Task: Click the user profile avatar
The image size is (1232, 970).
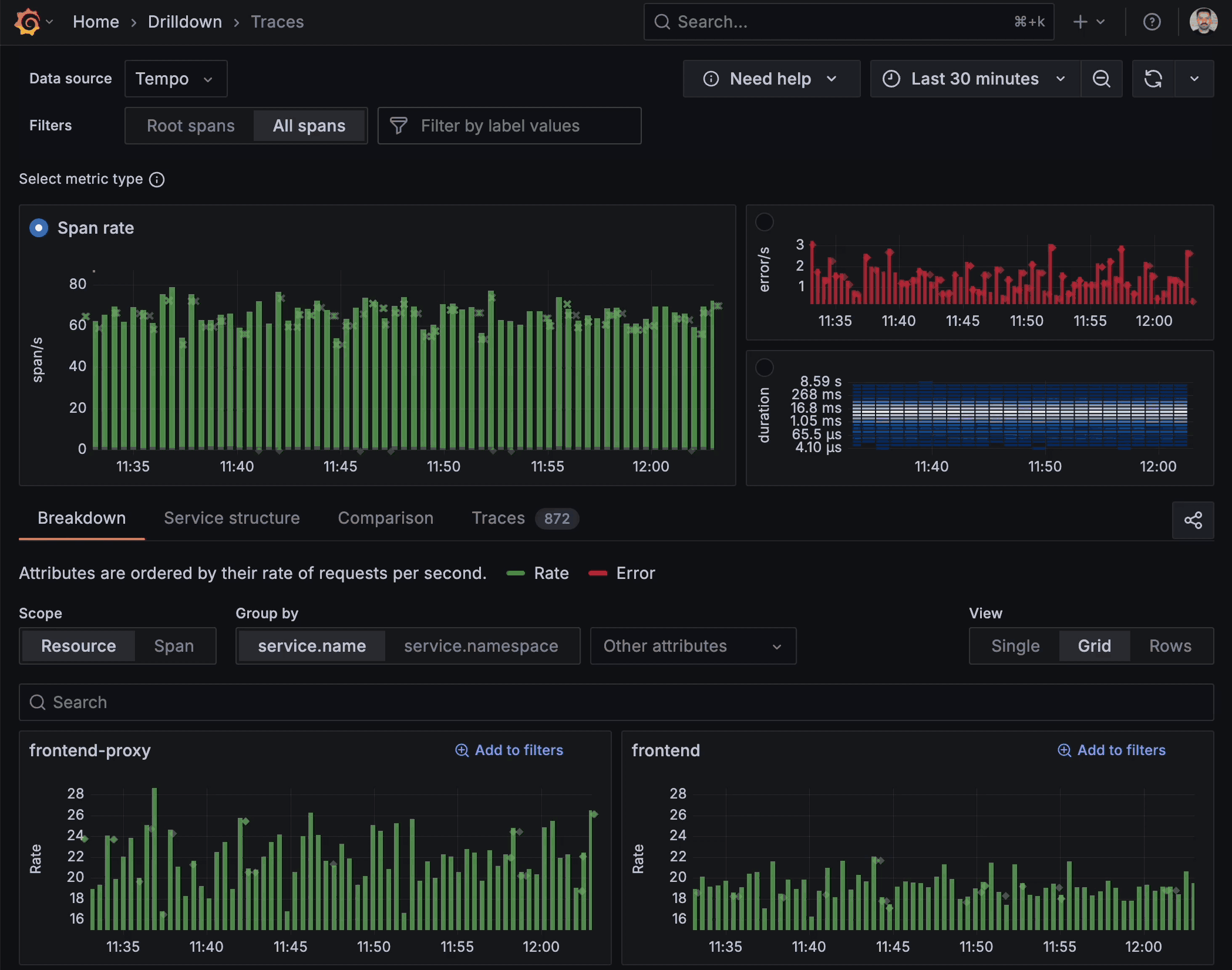Action: pos(1203,22)
